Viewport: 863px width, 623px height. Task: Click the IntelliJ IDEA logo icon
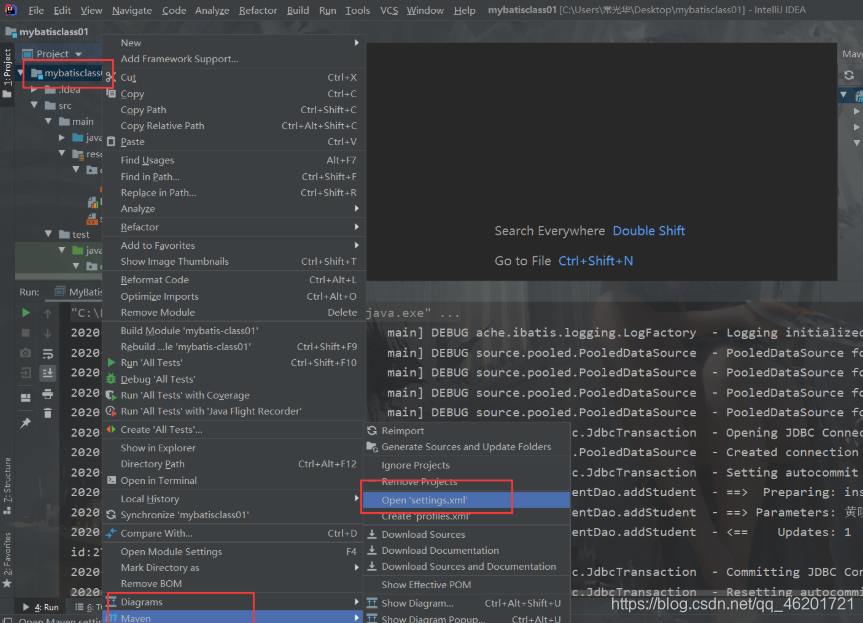(x=10, y=10)
